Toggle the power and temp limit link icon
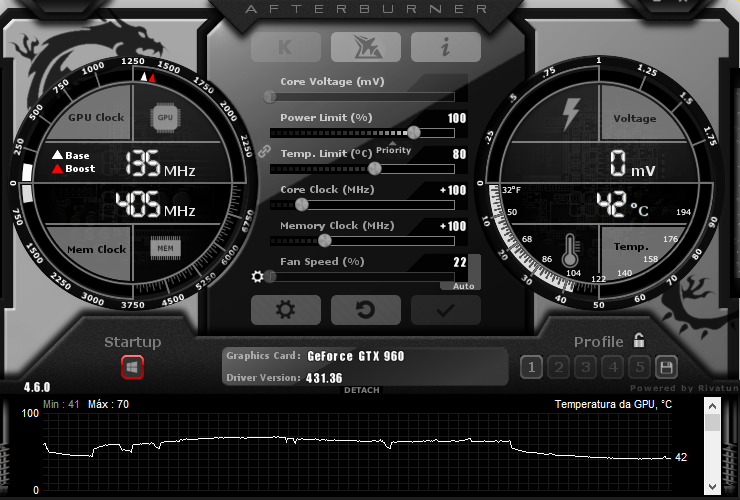This screenshot has width=740, height=500. pyautogui.click(x=264, y=151)
